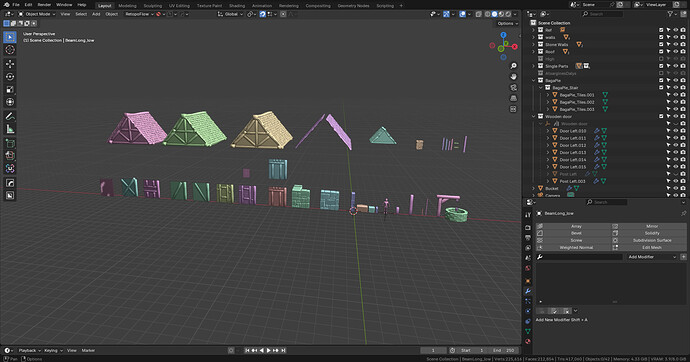
Task: Switch to the Shading workspace tab
Action: tap(237, 6)
